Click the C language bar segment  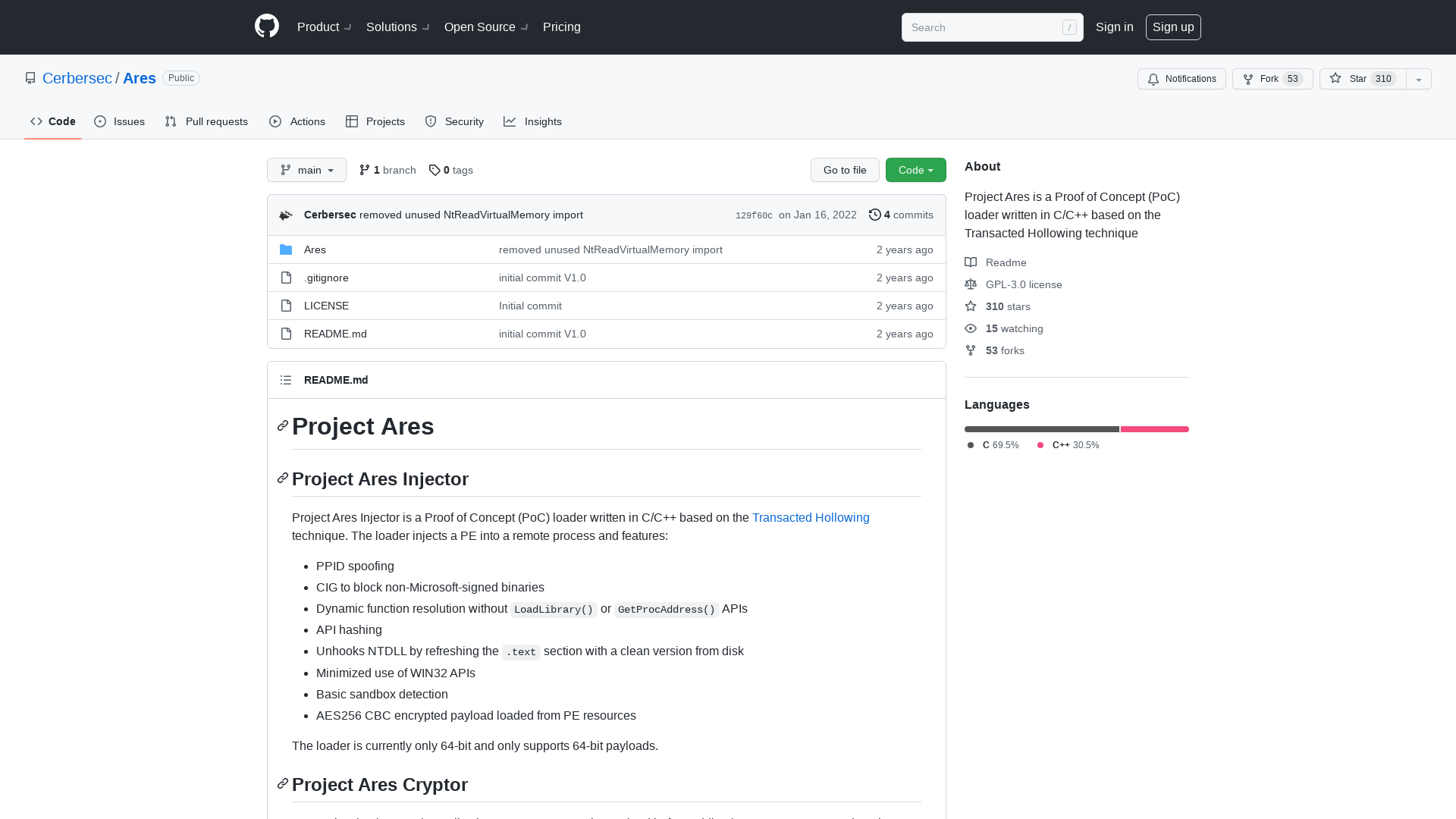pos(1042,429)
